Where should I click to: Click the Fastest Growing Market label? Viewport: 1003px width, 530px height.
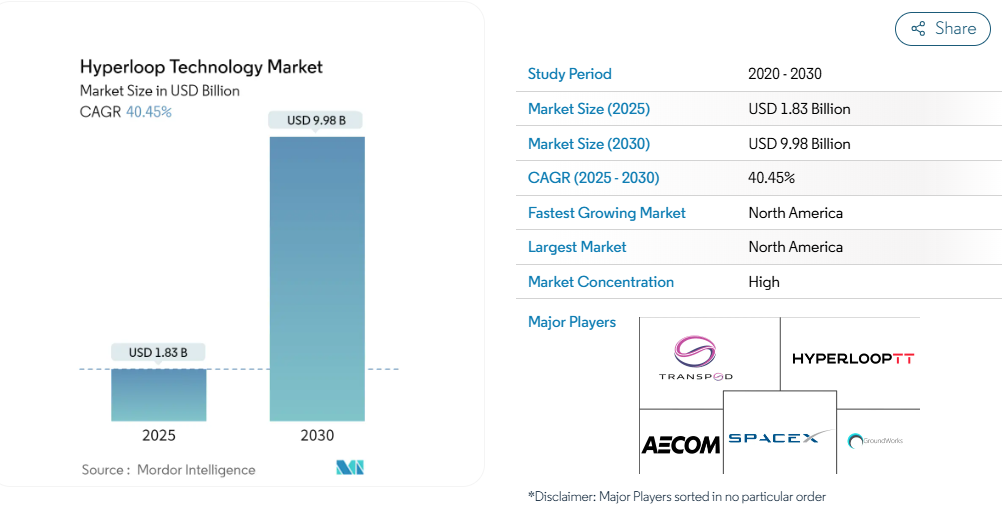coord(606,213)
